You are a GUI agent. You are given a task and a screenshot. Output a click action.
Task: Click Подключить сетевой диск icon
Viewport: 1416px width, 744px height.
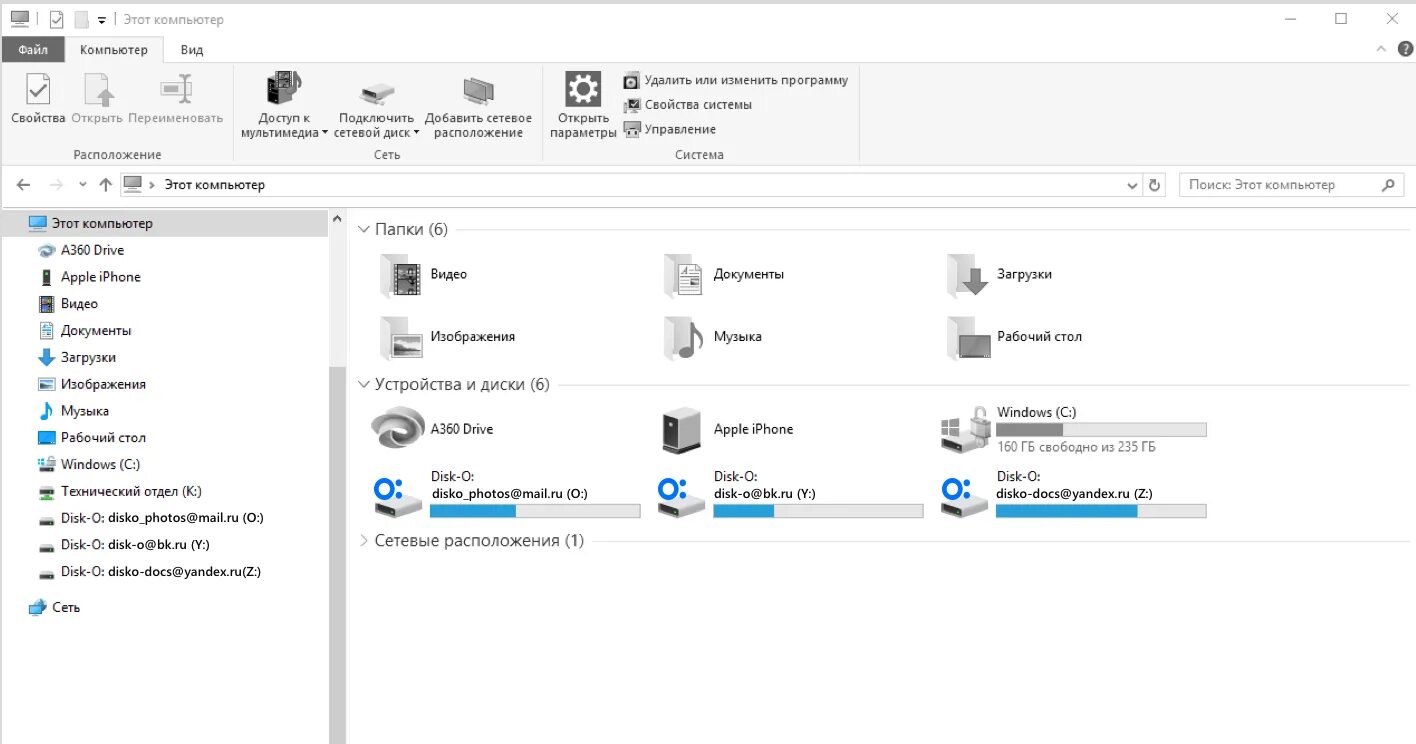click(x=378, y=95)
